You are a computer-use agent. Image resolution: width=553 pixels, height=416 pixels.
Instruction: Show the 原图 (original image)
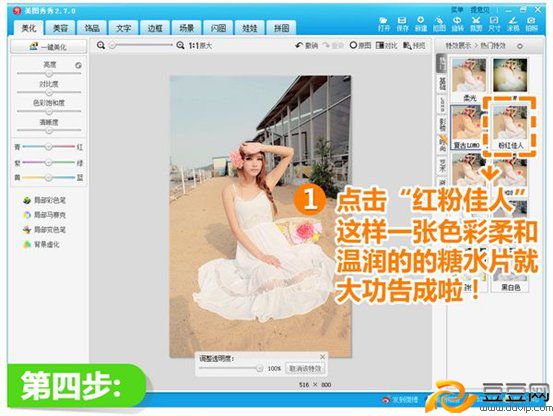[360, 45]
